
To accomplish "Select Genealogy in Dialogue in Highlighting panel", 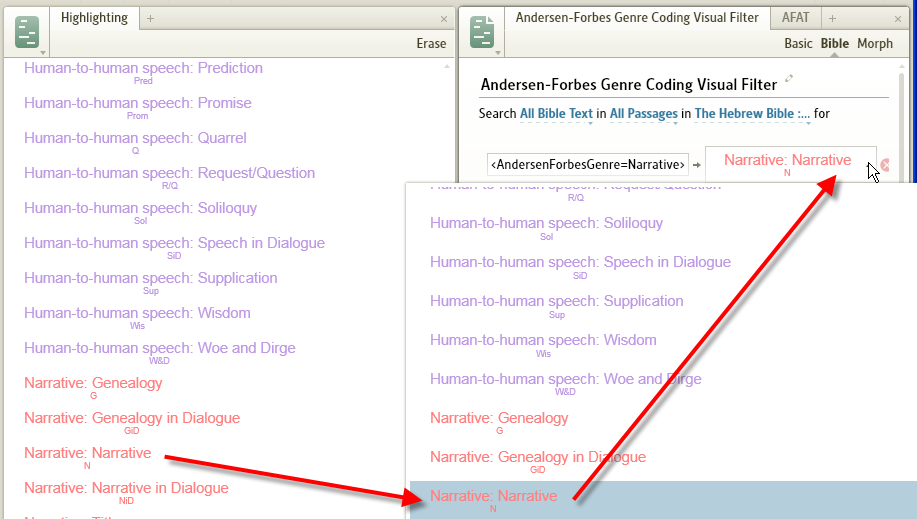I will point(132,424).
